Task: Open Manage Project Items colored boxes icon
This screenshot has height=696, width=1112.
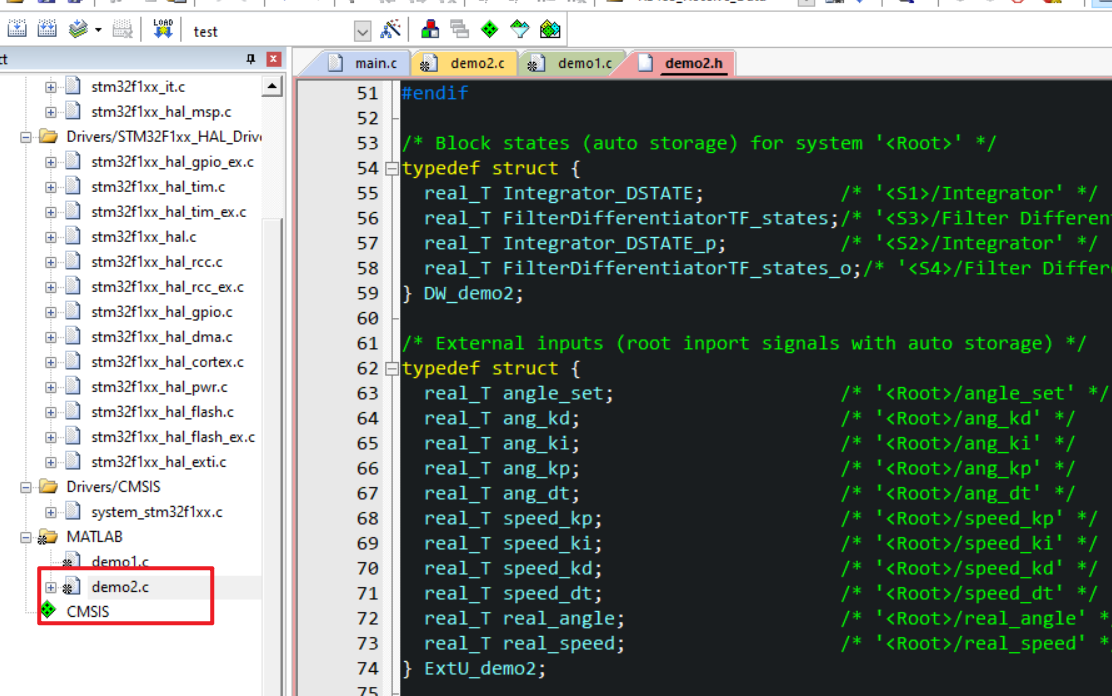Action: pos(430,29)
